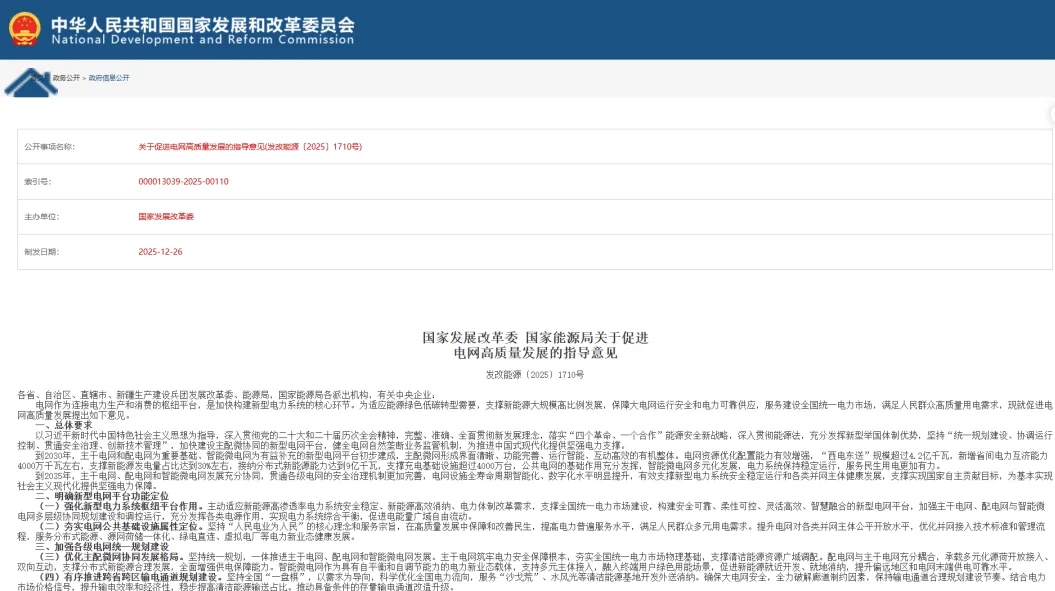Click the document number 发改能源〔2025〕1710号 below heading

[x=535, y=374]
